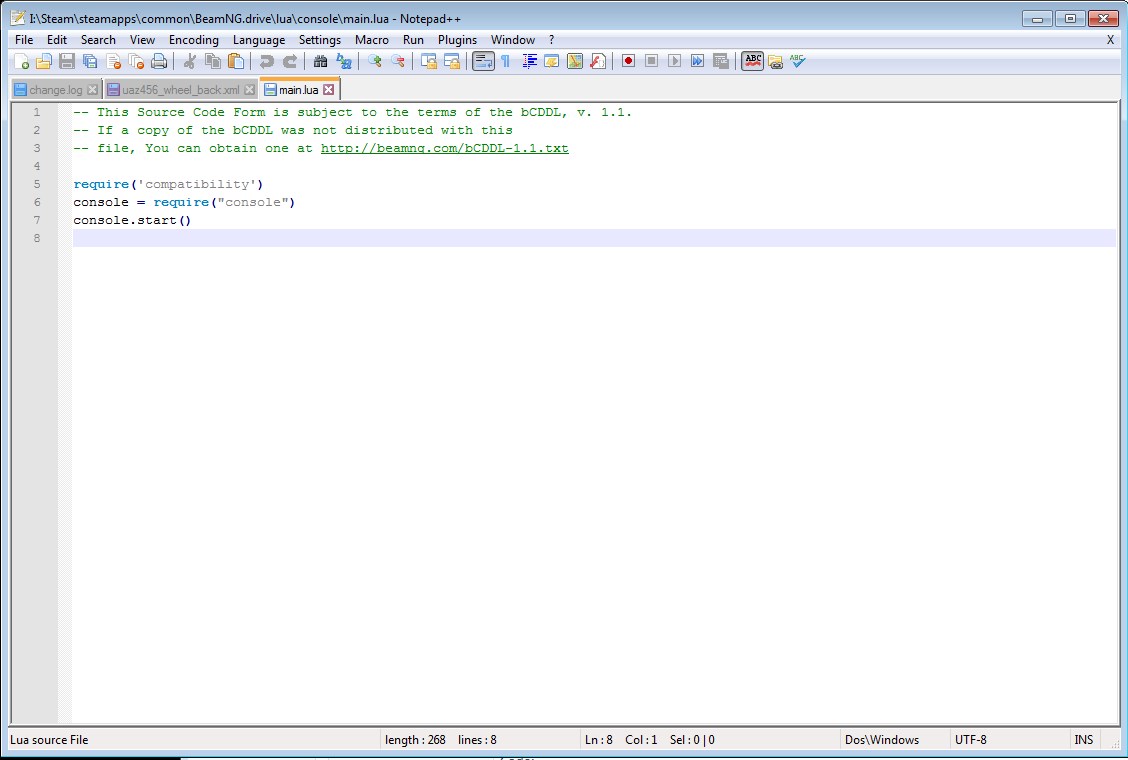Click the Synchronize Vertical Scrolling icon

[429, 61]
